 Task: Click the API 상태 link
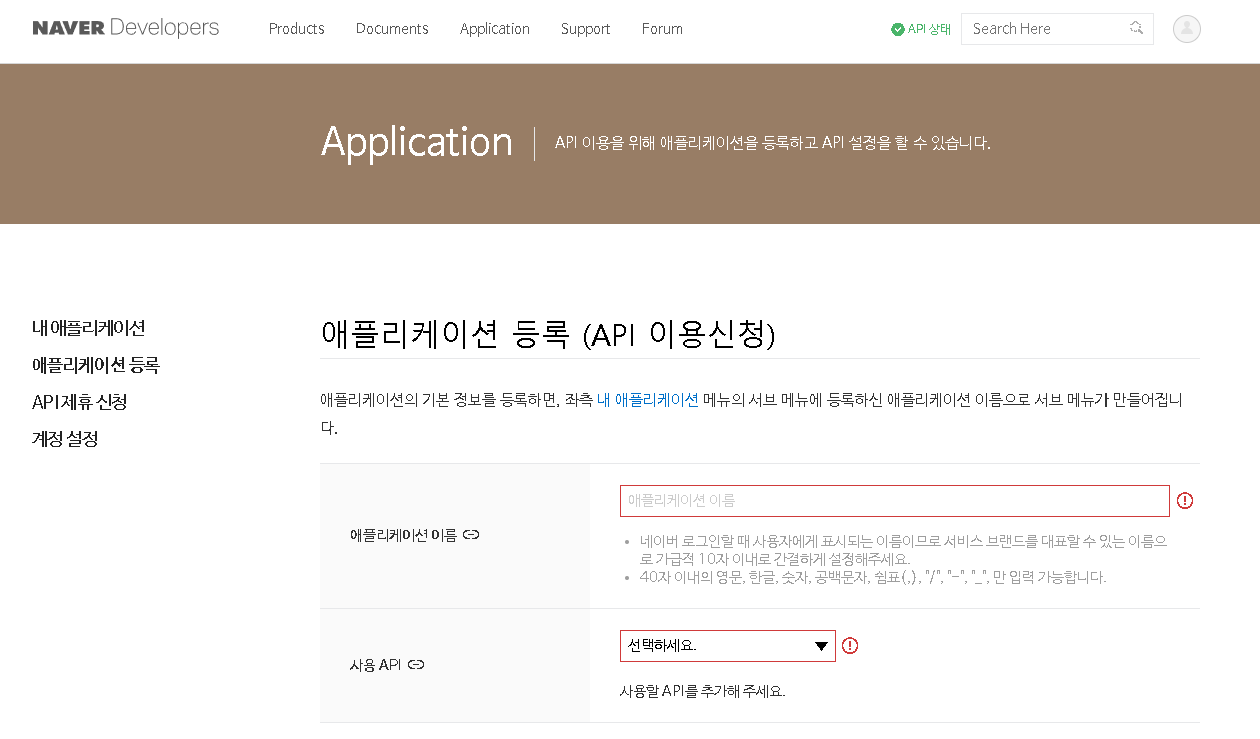(x=921, y=29)
